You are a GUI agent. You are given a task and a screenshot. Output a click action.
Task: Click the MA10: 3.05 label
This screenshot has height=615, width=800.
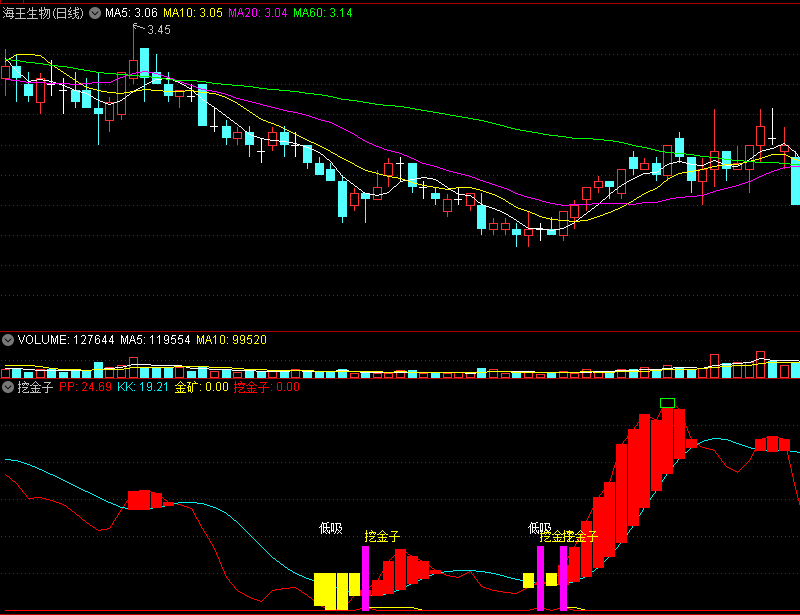coord(193,13)
